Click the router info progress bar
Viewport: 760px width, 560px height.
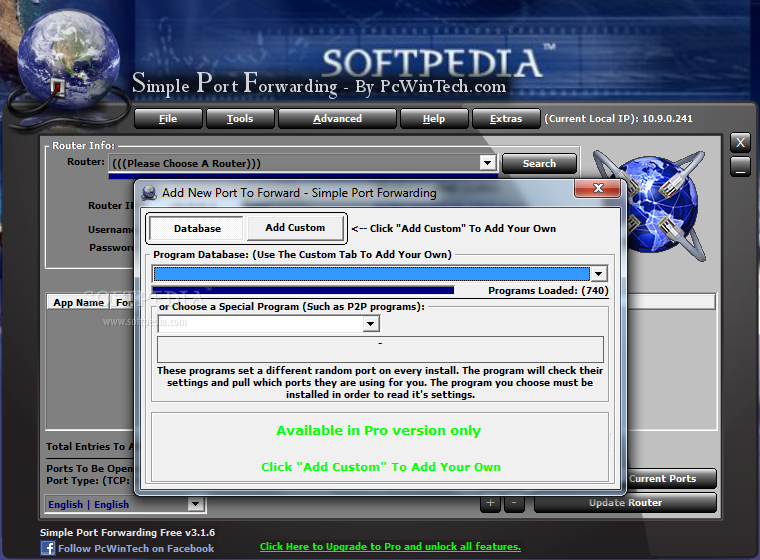(303, 176)
